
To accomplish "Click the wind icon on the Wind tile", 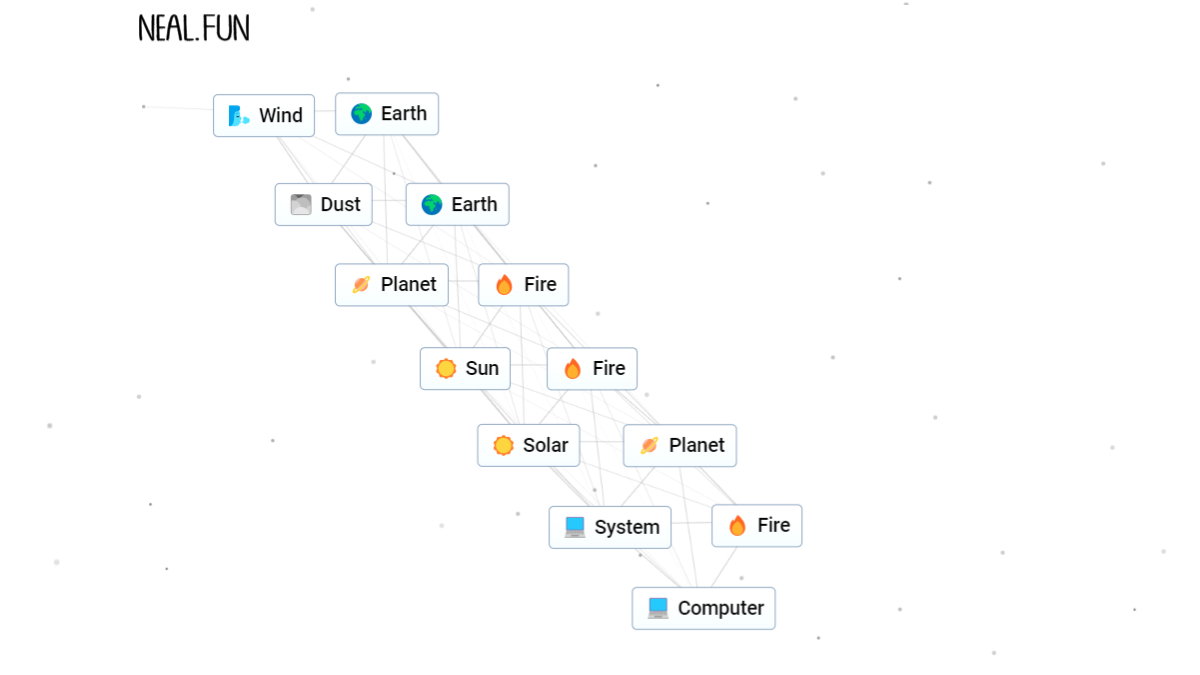I will (x=238, y=116).
